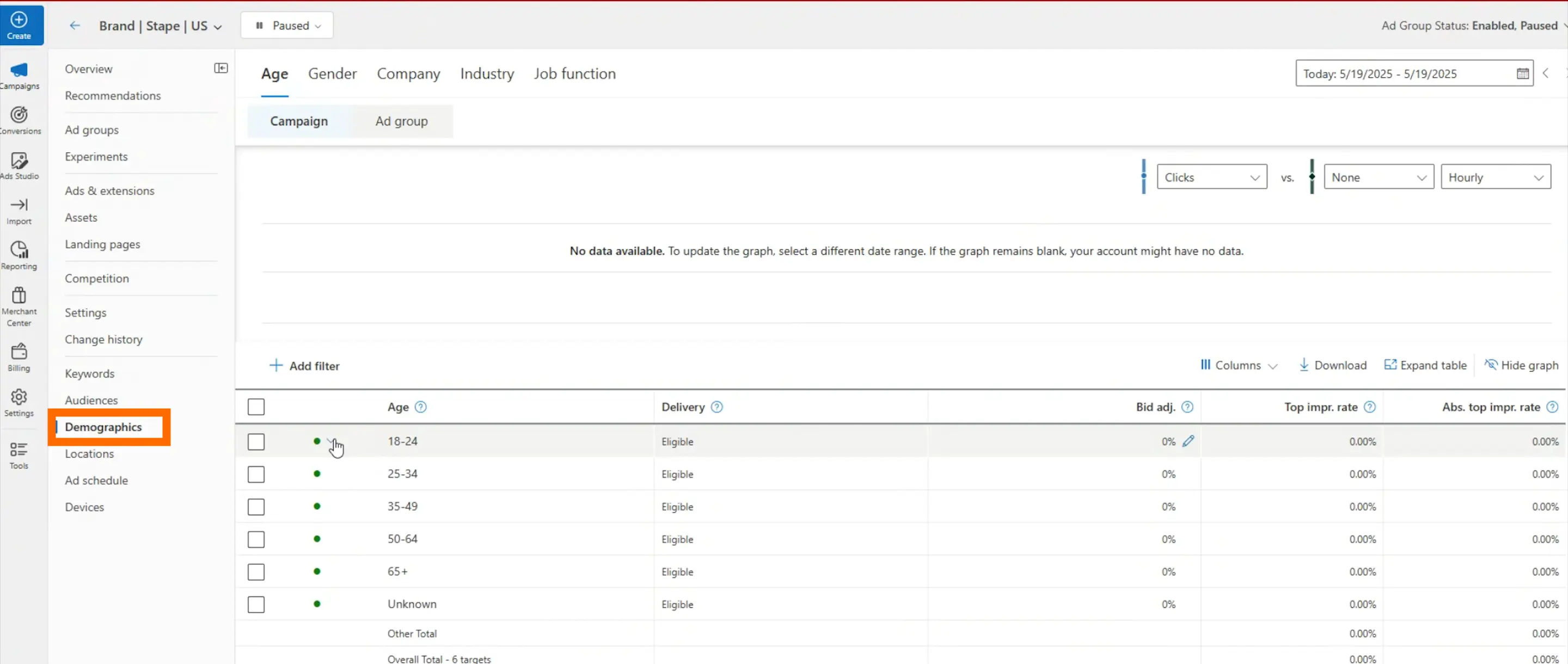Tick the checkbox for 50-64 row
This screenshot has width=1568, height=664.
[256, 539]
